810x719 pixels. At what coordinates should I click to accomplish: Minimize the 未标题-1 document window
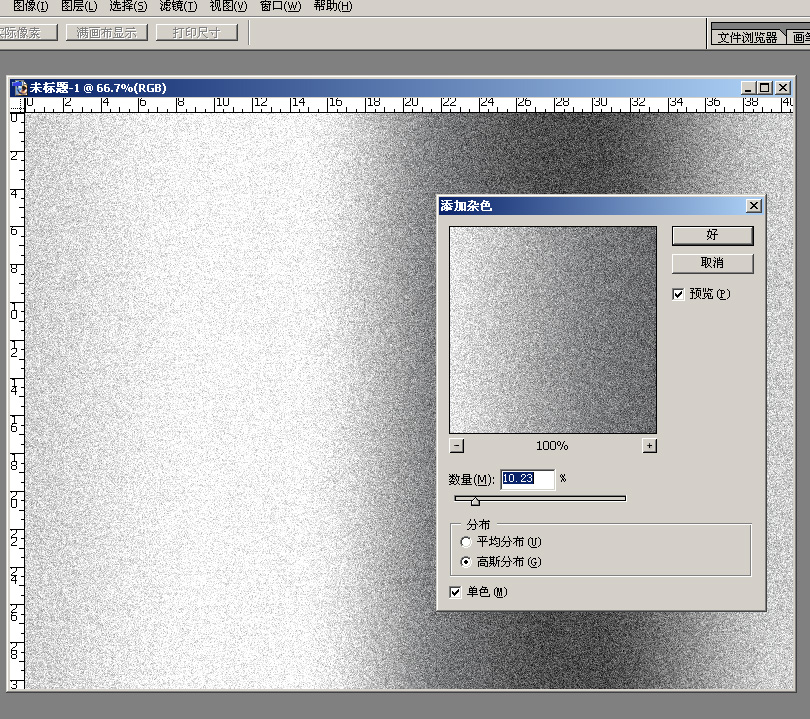pyautogui.click(x=747, y=88)
